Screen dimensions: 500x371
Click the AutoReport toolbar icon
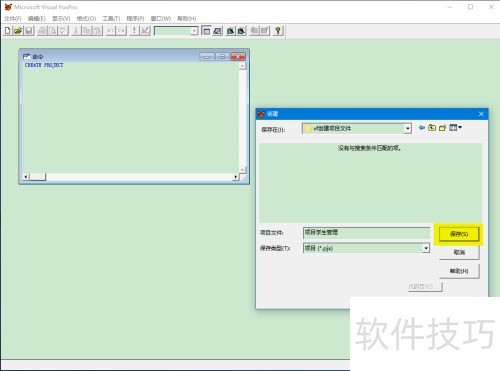265,31
